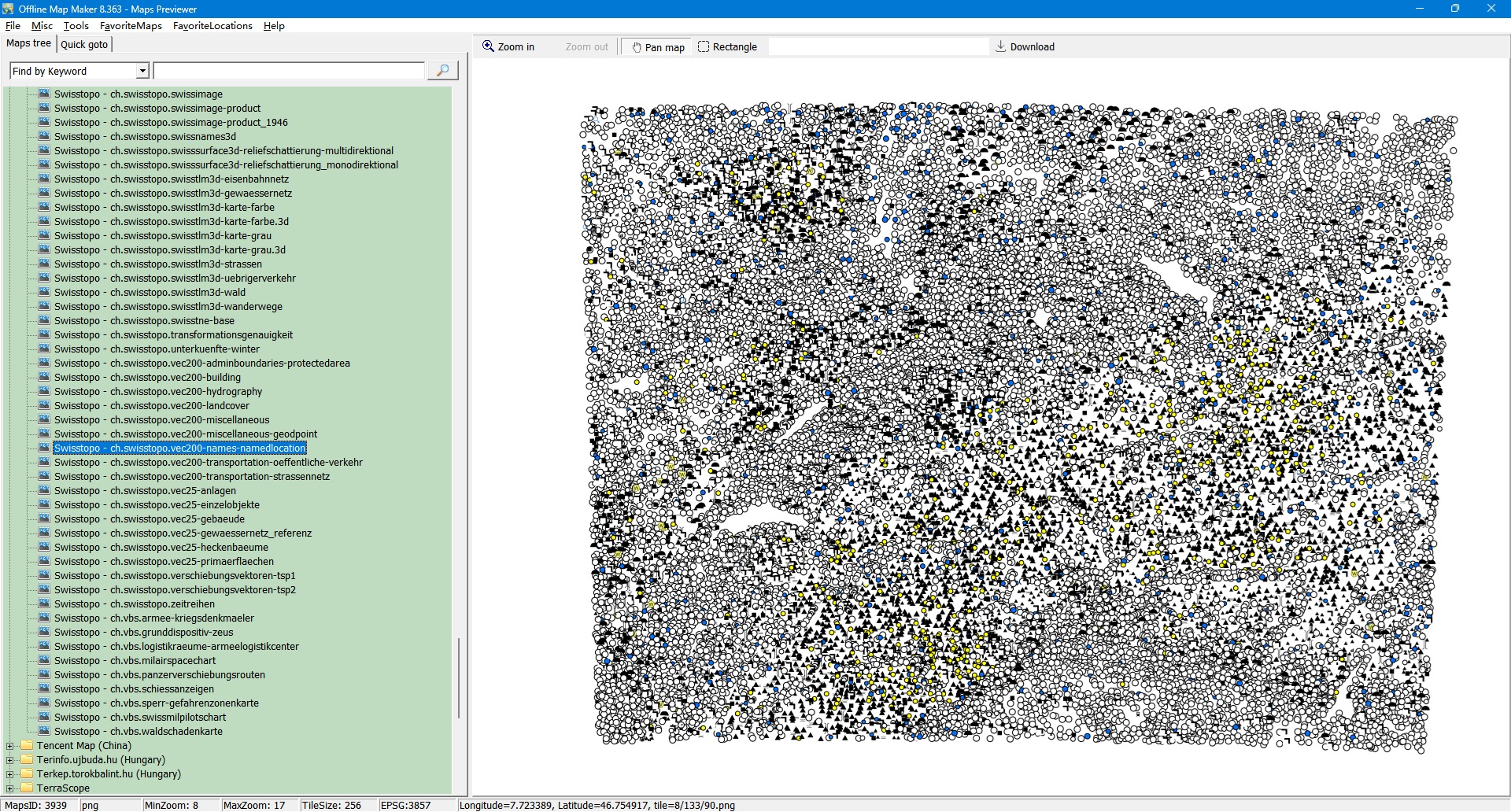
Task: Expand the Terkep.torokbalint.hu (Hungary) folder
Action: (10, 774)
